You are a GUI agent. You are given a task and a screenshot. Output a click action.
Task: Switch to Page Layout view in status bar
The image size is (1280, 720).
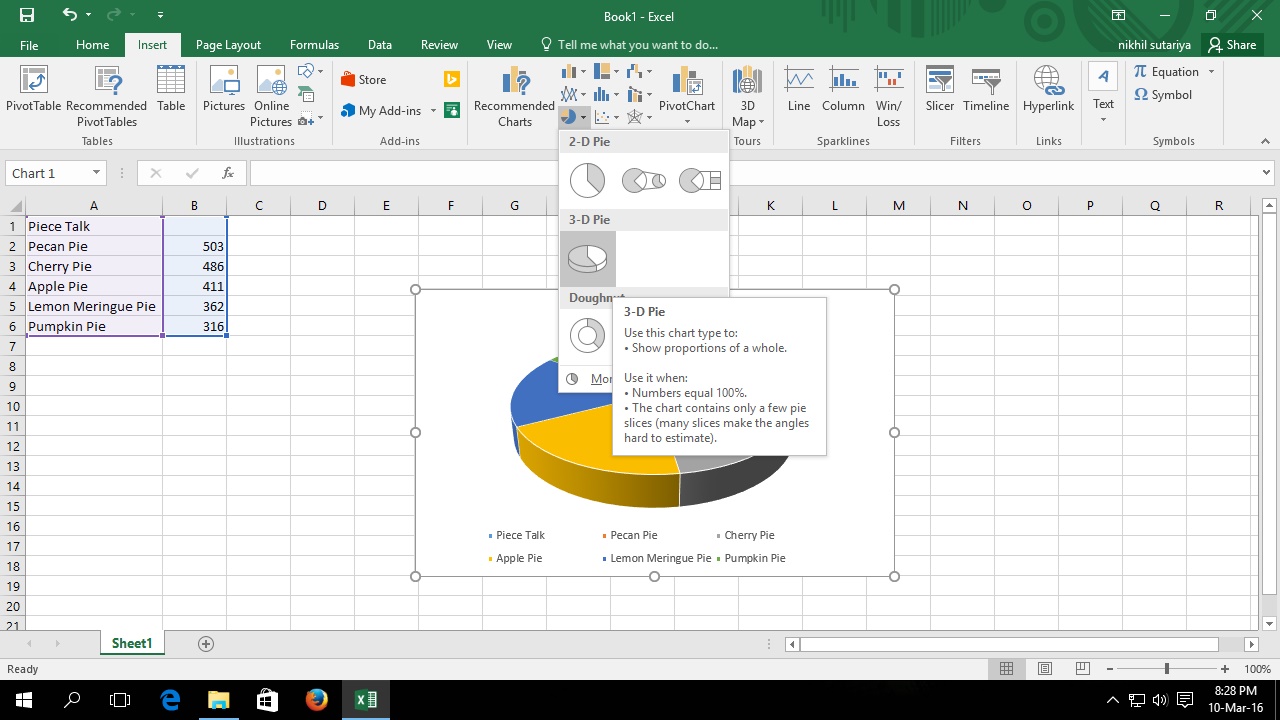coord(1045,668)
